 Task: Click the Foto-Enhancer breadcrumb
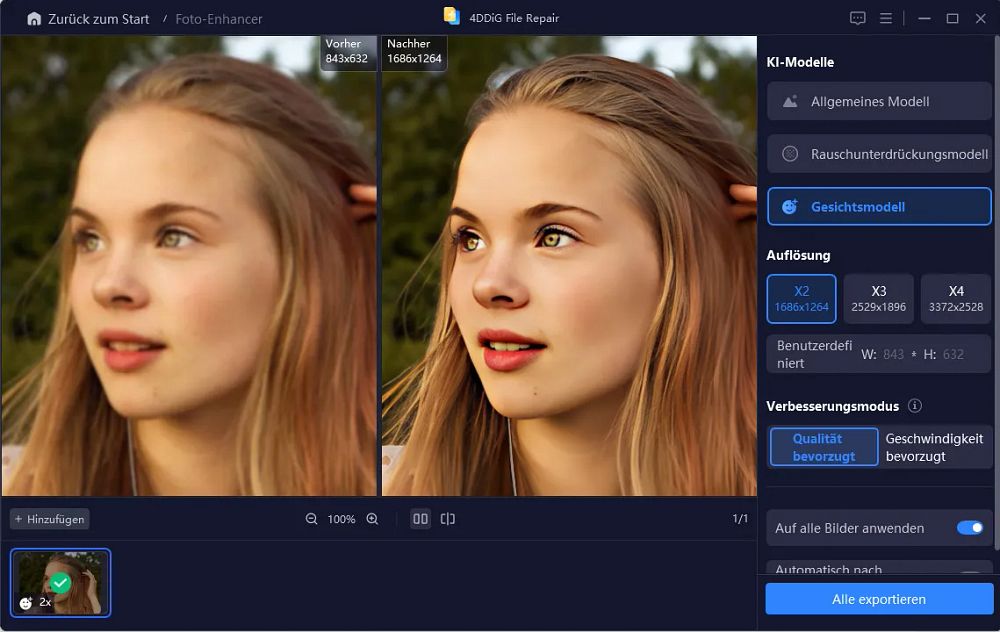pos(219,19)
